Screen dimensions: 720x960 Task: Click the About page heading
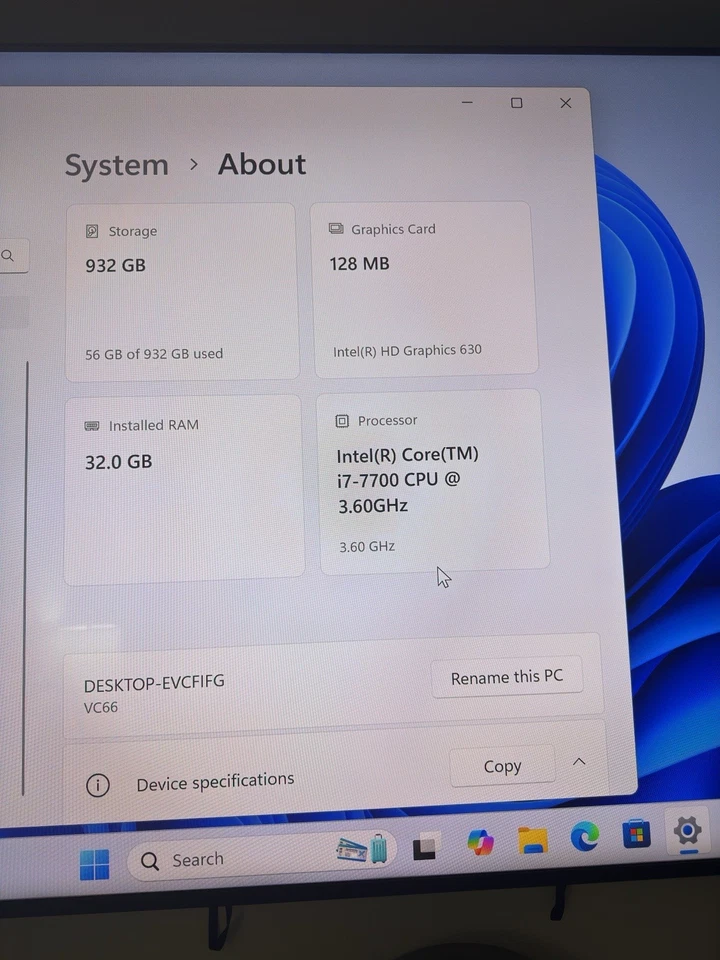pyautogui.click(x=262, y=165)
